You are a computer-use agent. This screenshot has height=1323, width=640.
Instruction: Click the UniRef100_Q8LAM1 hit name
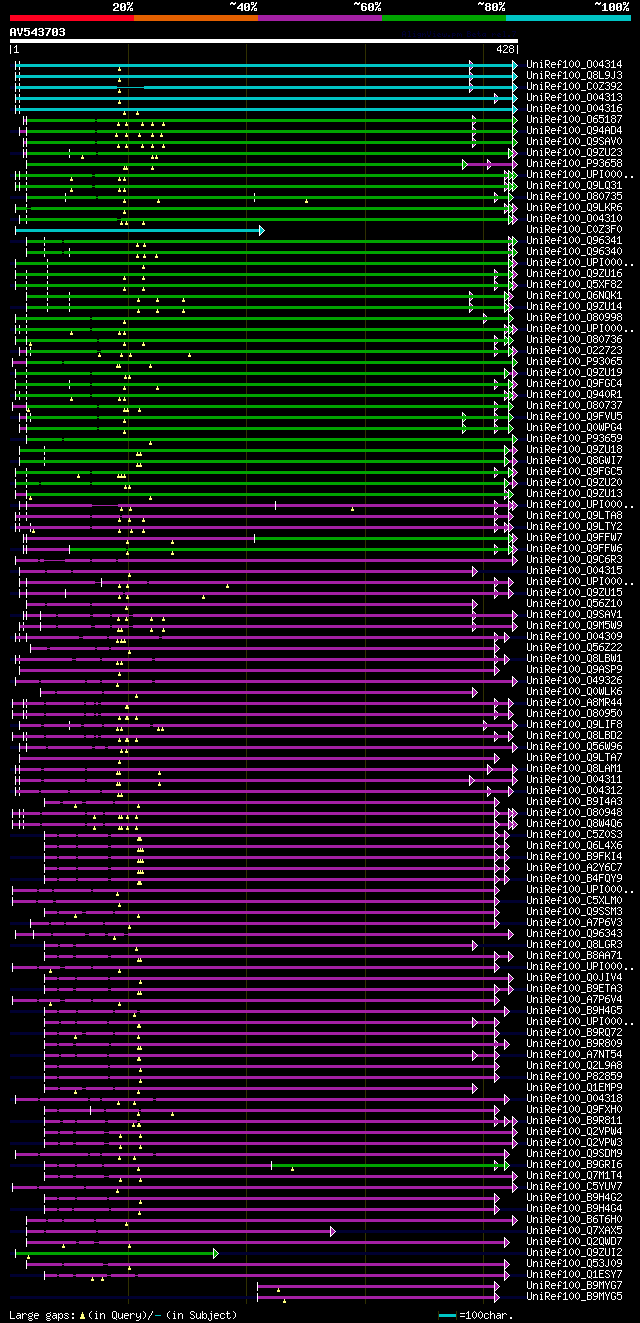tap(575, 769)
